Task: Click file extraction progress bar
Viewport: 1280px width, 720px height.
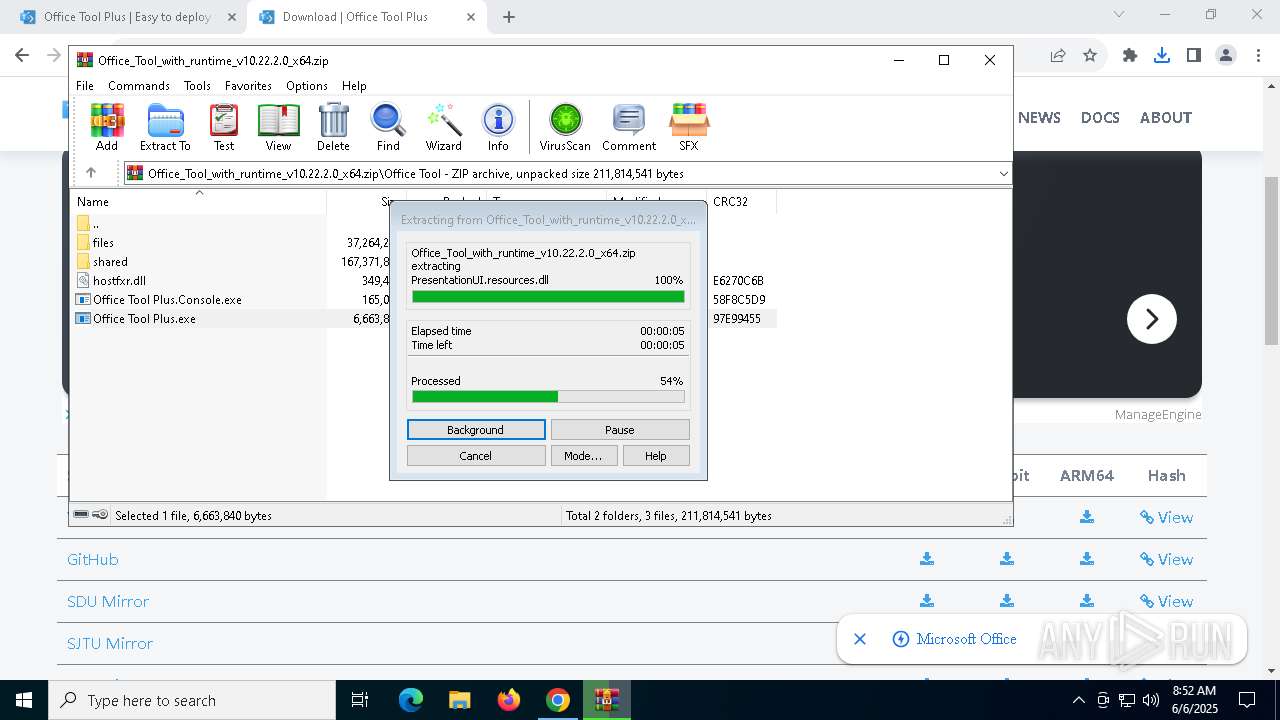Action: (x=548, y=297)
